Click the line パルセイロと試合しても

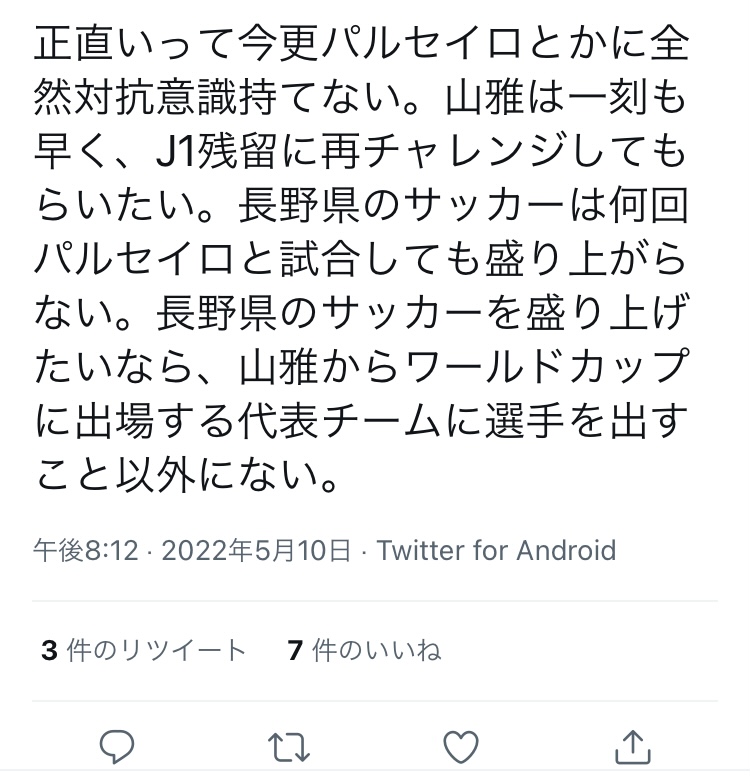tap(257, 259)
